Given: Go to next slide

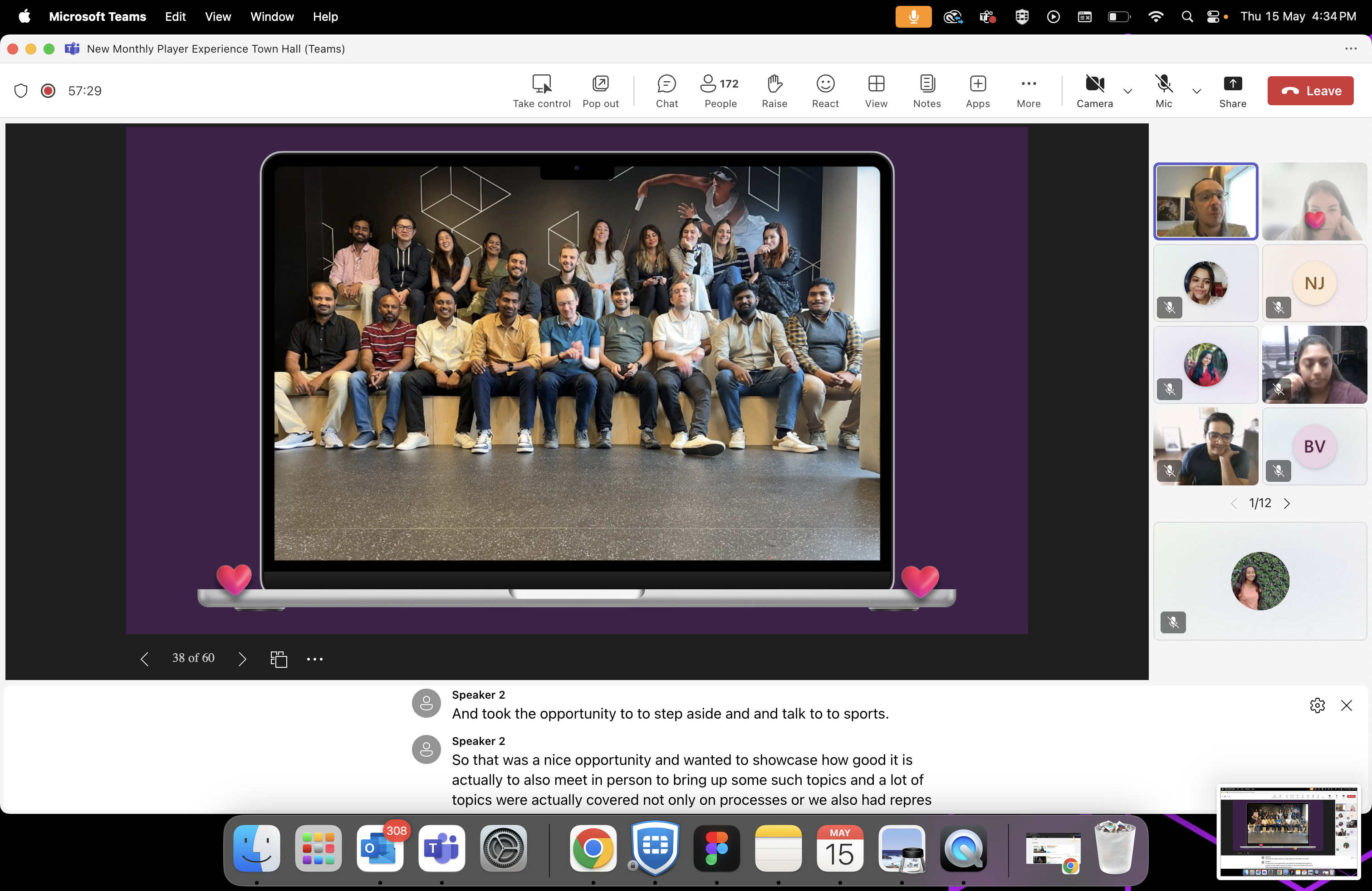Looking at the screenshot, I should pos(242,659).
